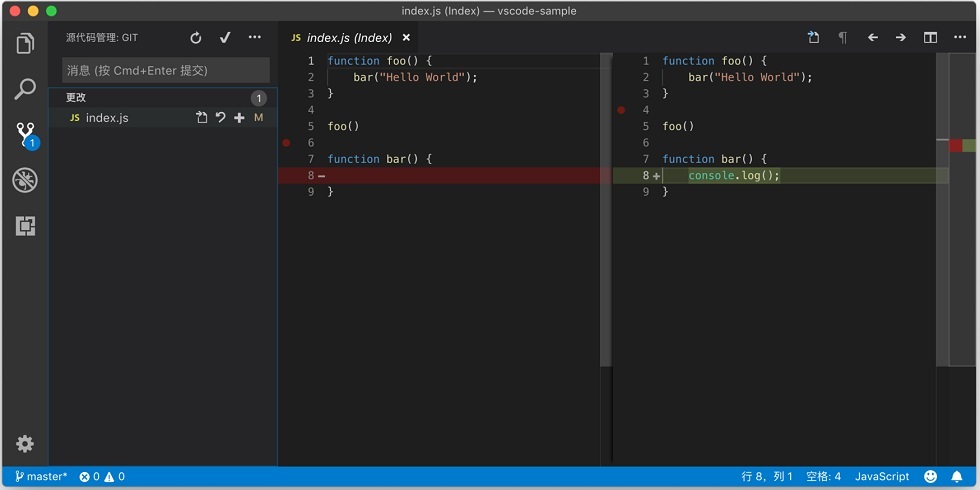Open the Extensions view icon
This screenshot has width=980, height=490.
(25, 226)
